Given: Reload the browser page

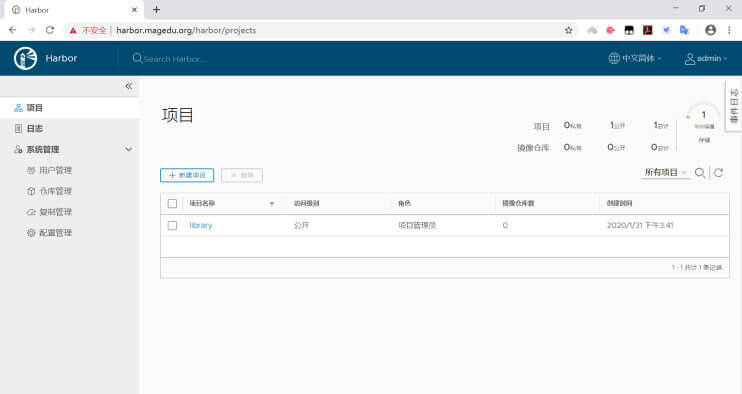Looking at the screenshot, I should [x=50, y=30].
